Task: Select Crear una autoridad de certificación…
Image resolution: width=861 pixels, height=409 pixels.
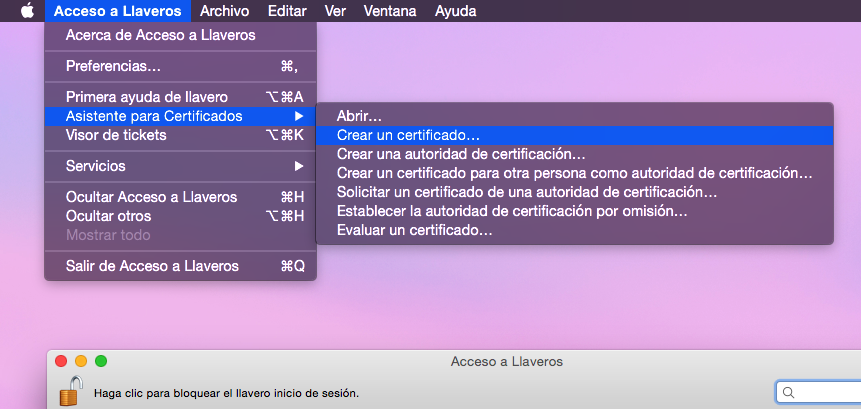Action: (575, 154)
